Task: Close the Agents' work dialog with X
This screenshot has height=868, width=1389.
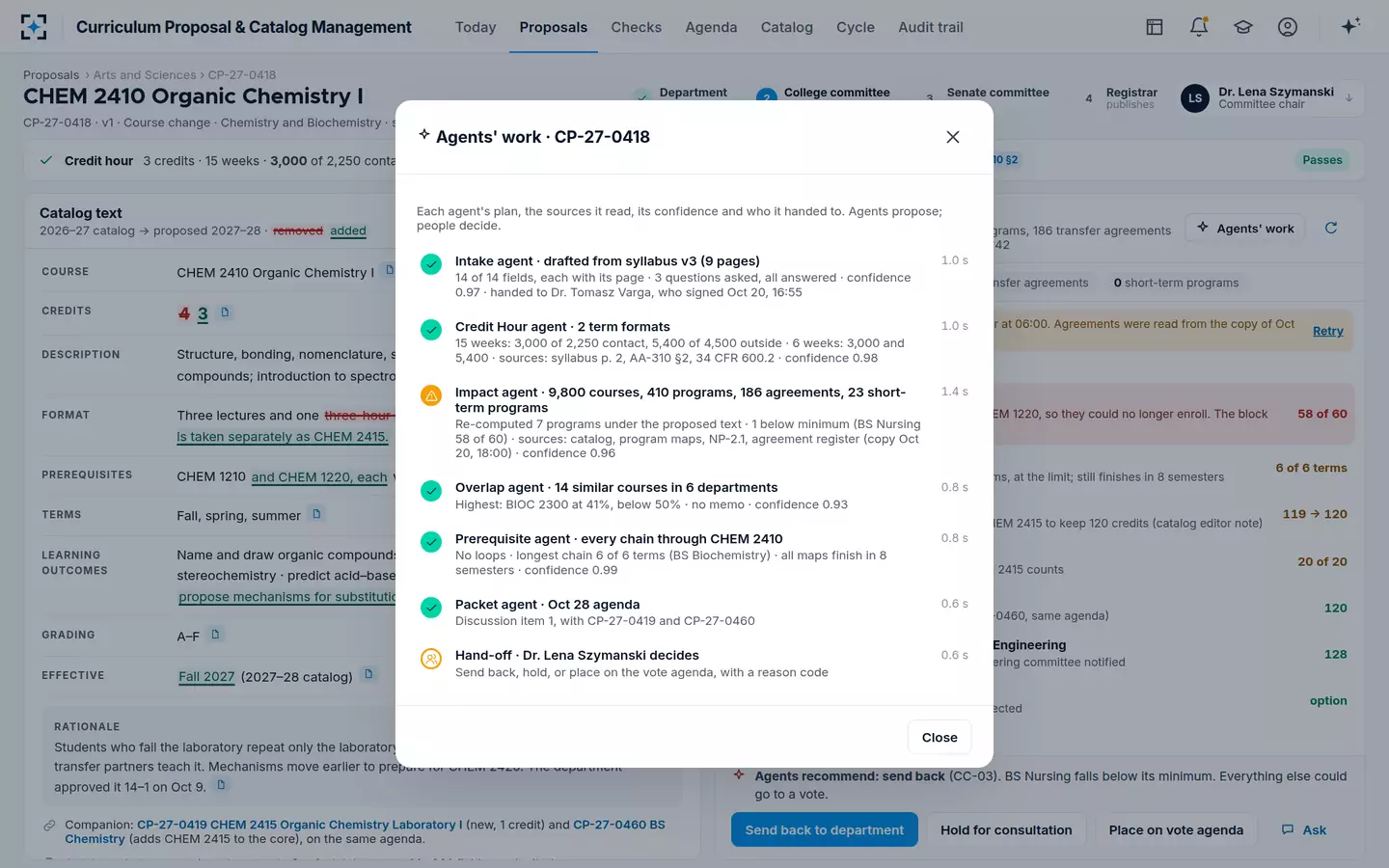Action: click(953, 137)
